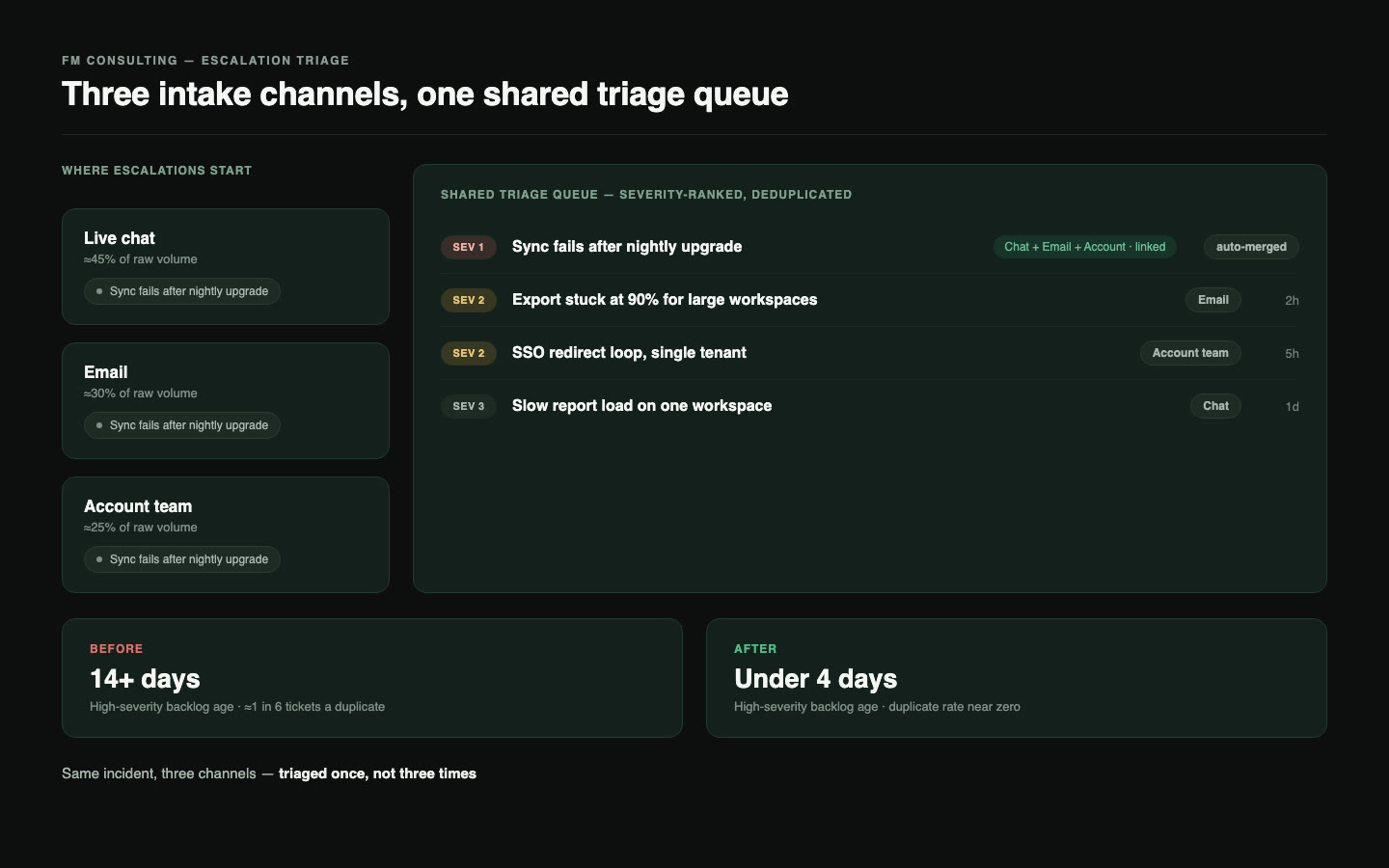Click the Account team card heading
Viewport: 1389px width, 868px height.
pos(138,506)
